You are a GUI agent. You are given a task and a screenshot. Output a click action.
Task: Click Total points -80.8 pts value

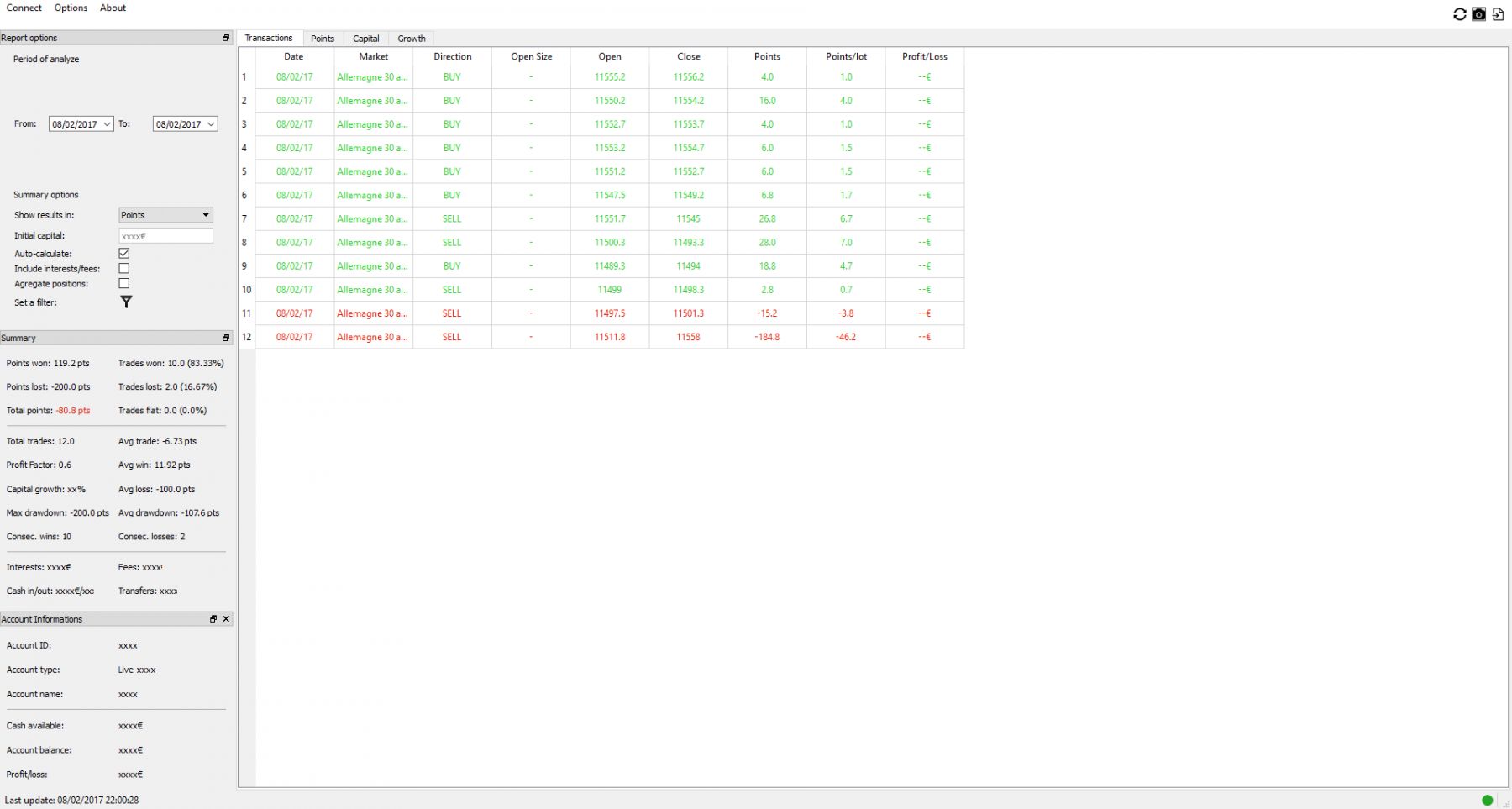[x=73, y=411]
